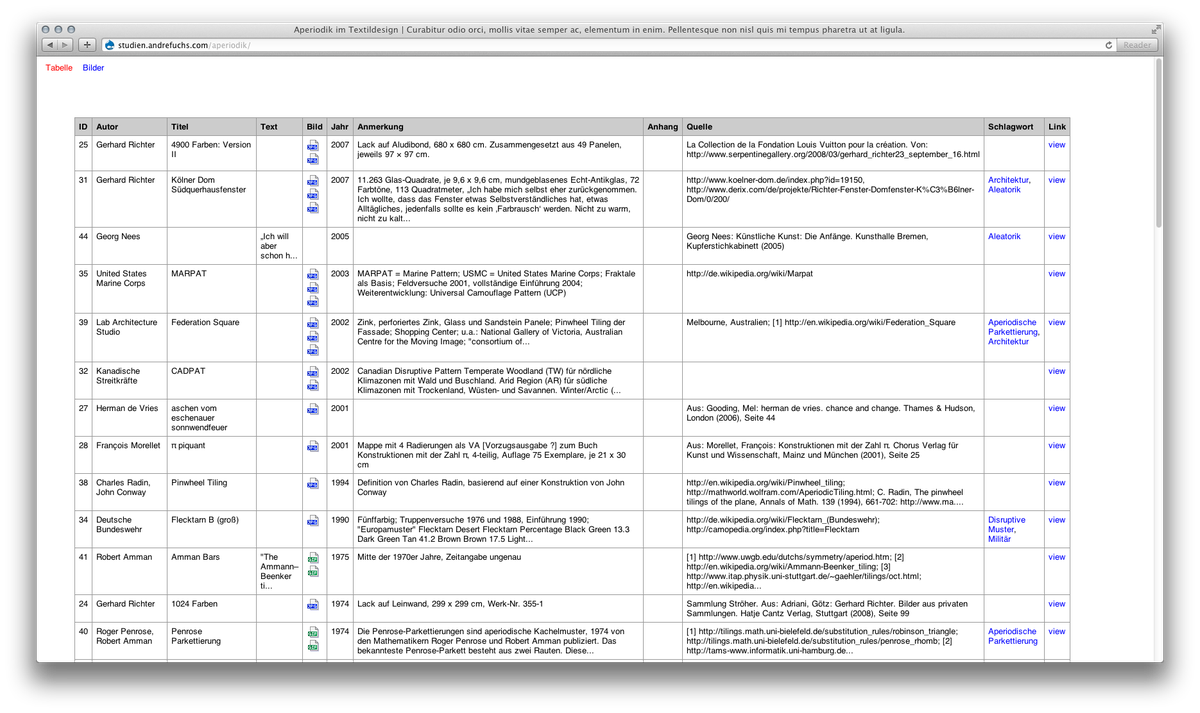Click the image icon in Herman de Vries row
The width and height of the screenshot is (1200, 713).
[313, 409]
